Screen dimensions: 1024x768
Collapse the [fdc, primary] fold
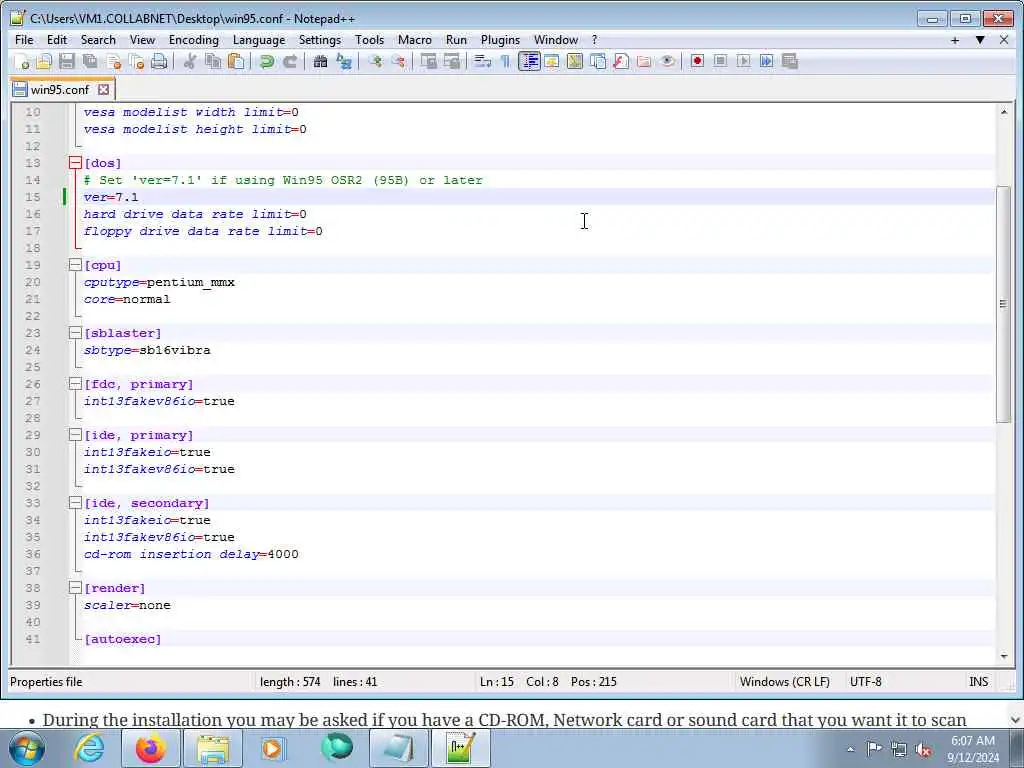coord(75,384)
